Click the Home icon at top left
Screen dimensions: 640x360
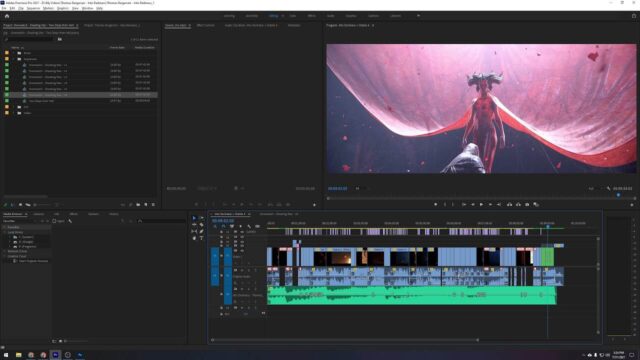click(x=7, y=16)
